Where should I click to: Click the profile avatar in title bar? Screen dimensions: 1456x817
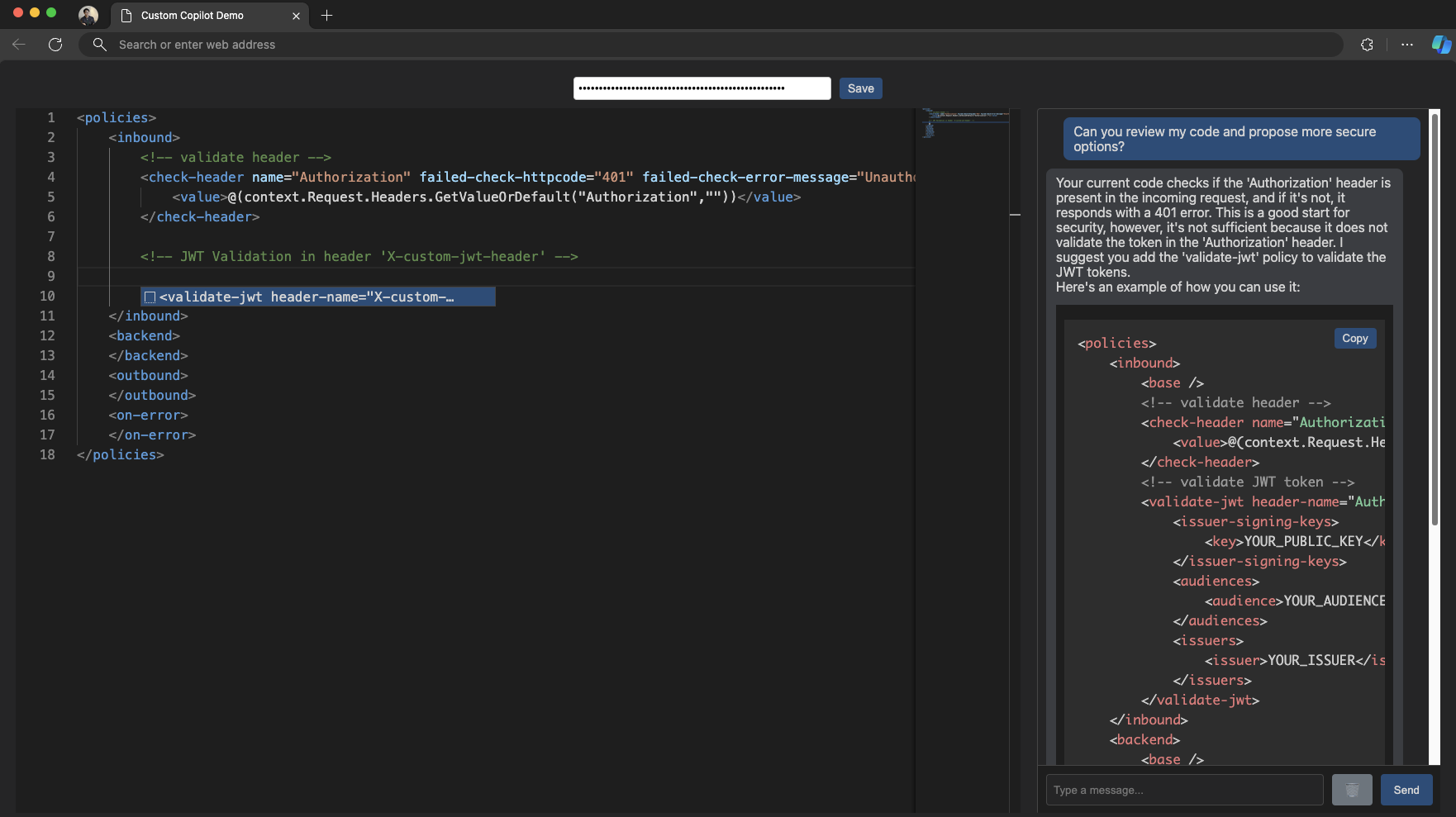(88, 15)
